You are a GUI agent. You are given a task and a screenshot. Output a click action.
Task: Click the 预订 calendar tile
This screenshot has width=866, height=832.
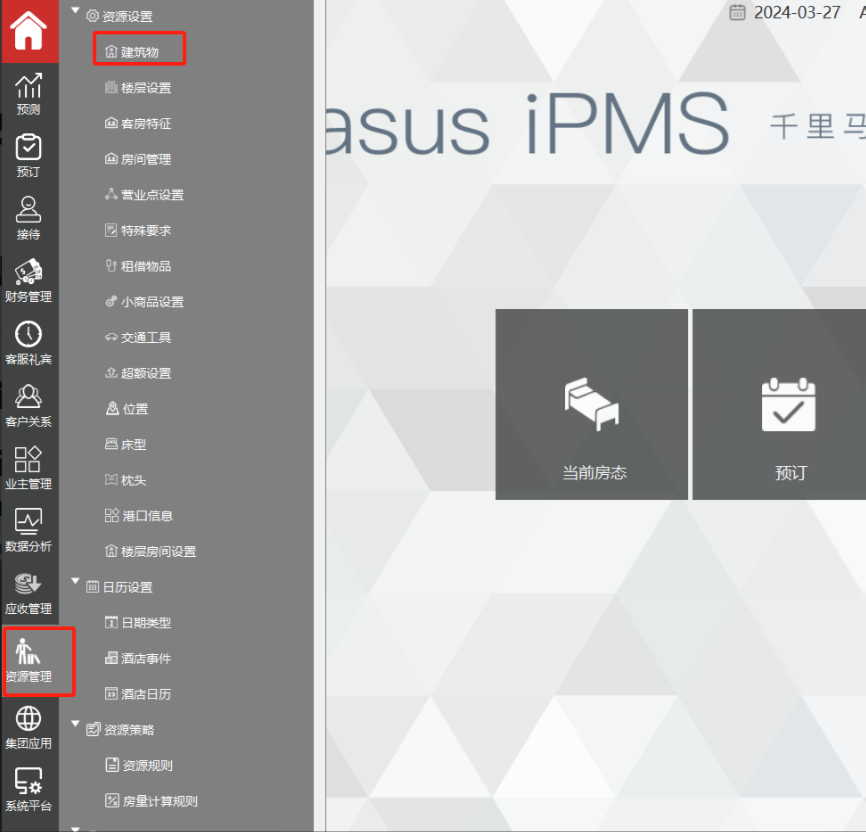[789, 405]
